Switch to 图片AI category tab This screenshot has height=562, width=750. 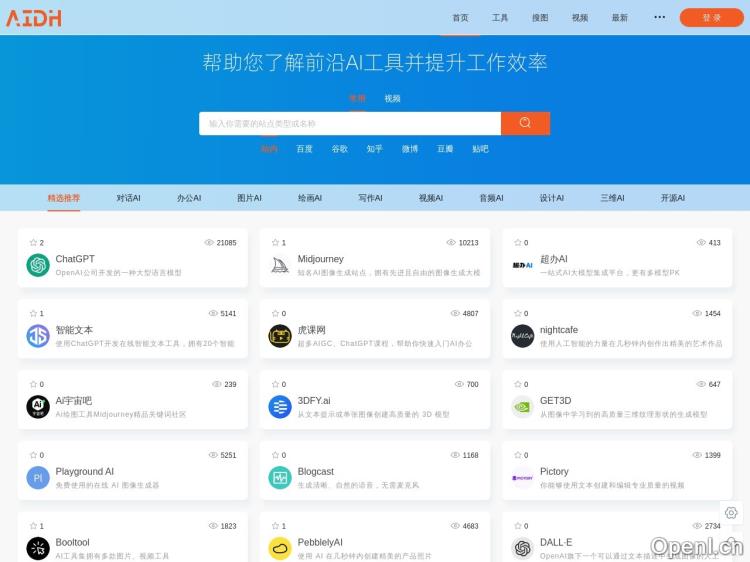tap(249, 198)
